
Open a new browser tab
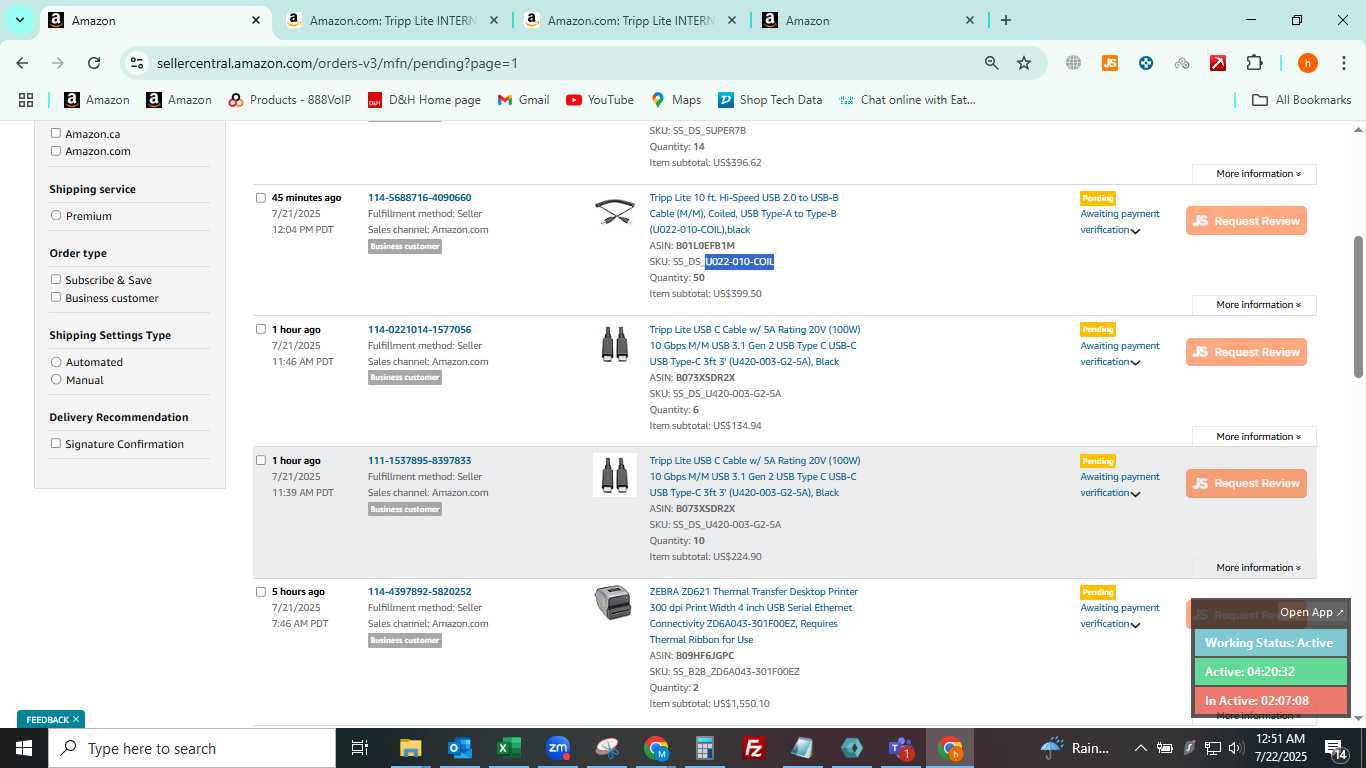pyautogui.click(x=1005, y=20)
